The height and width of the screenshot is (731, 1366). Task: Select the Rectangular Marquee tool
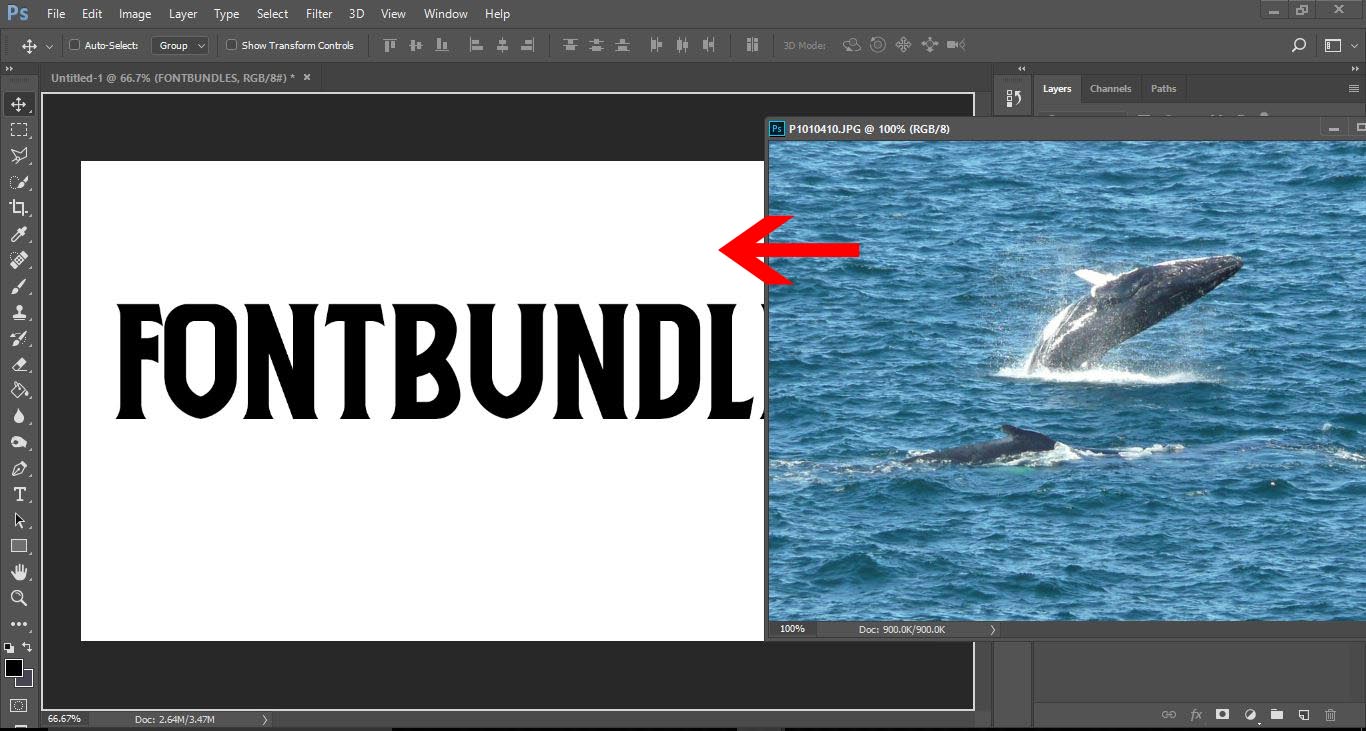(x=18, y=130)
